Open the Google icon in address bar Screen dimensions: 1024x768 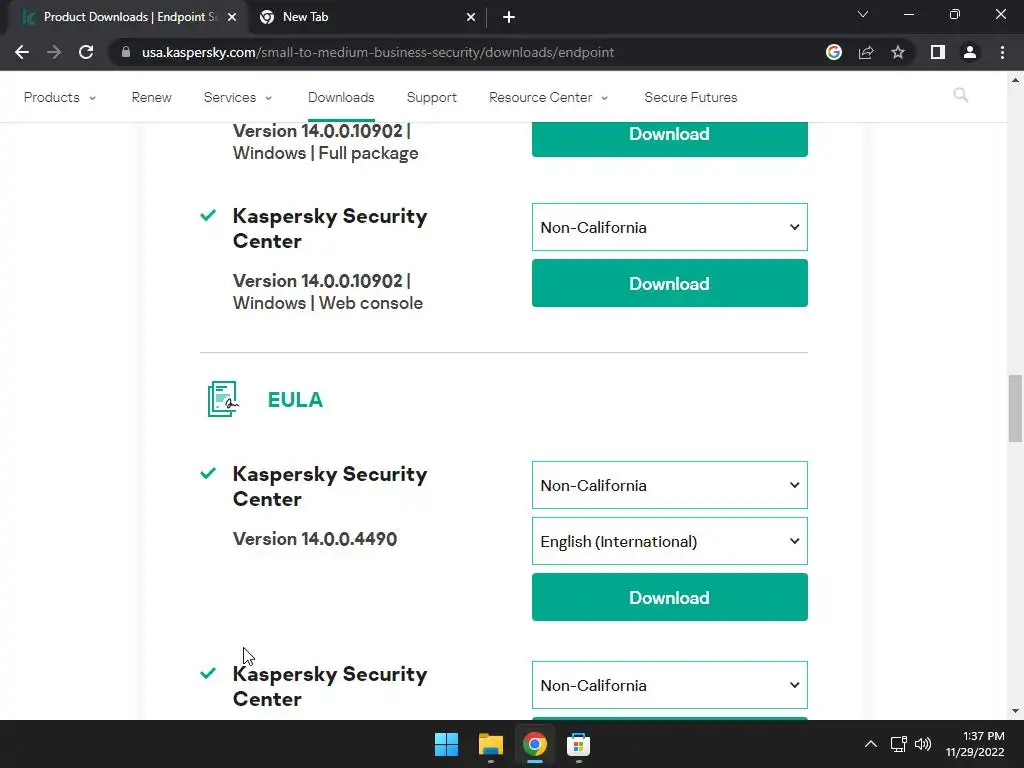click(x=833, y=52)
